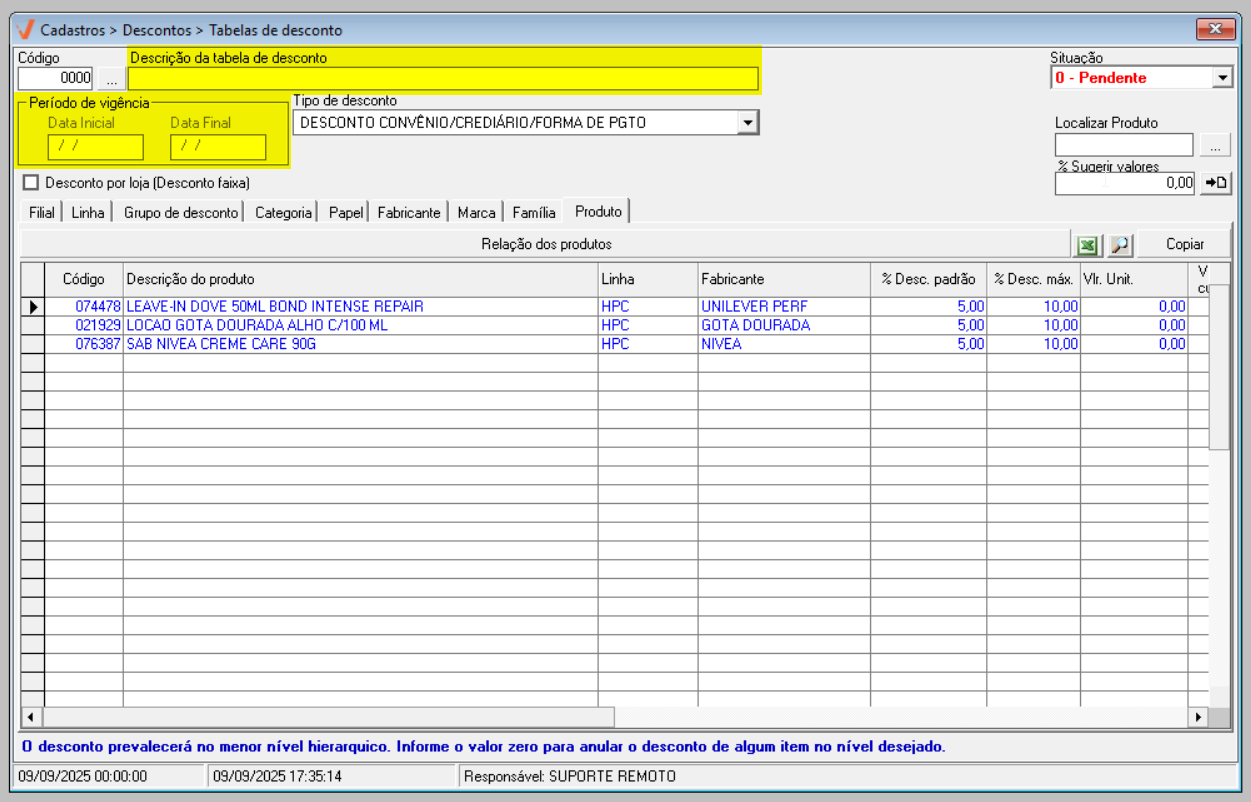1251x802 pixels.
Task: Click the % Desc. padrão column header
Action: 927,279
